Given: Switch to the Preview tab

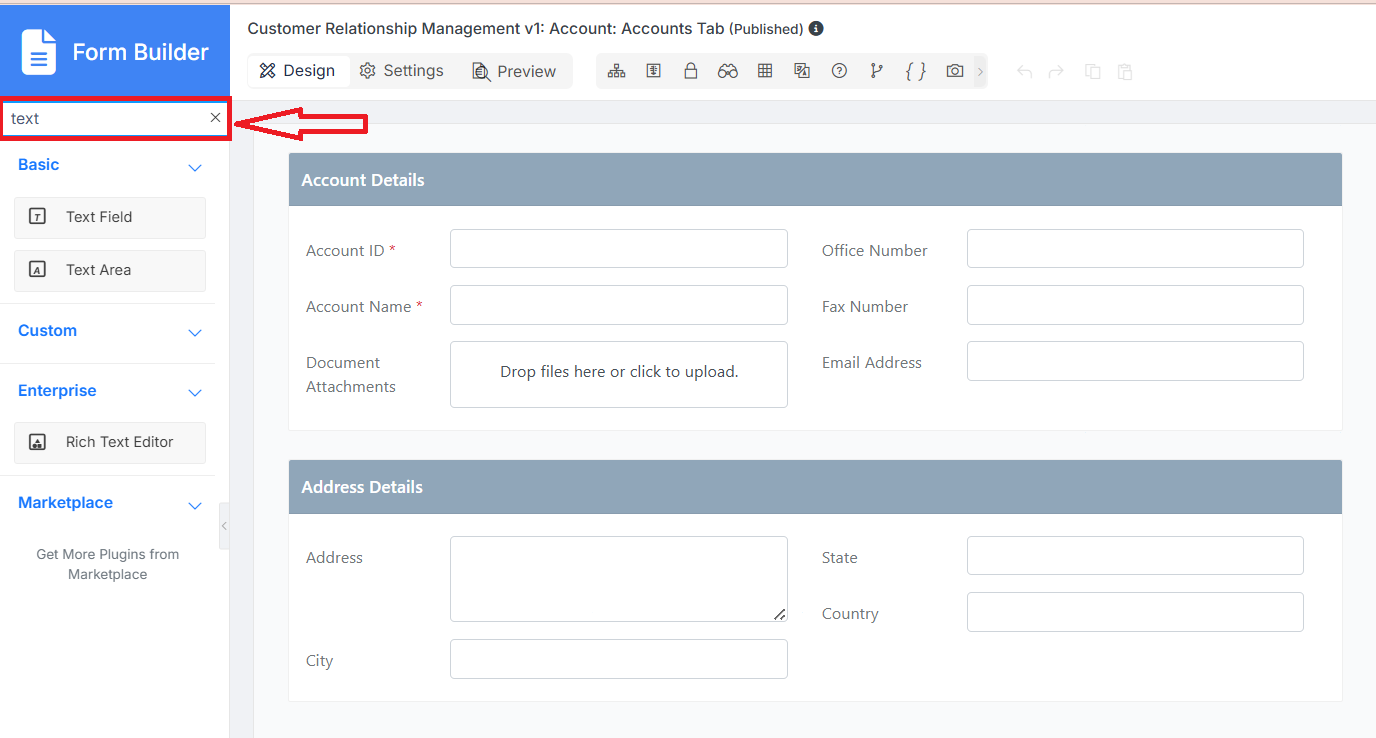Looking at the screenshot, I should pyautogui.click(x=514, y=71).
